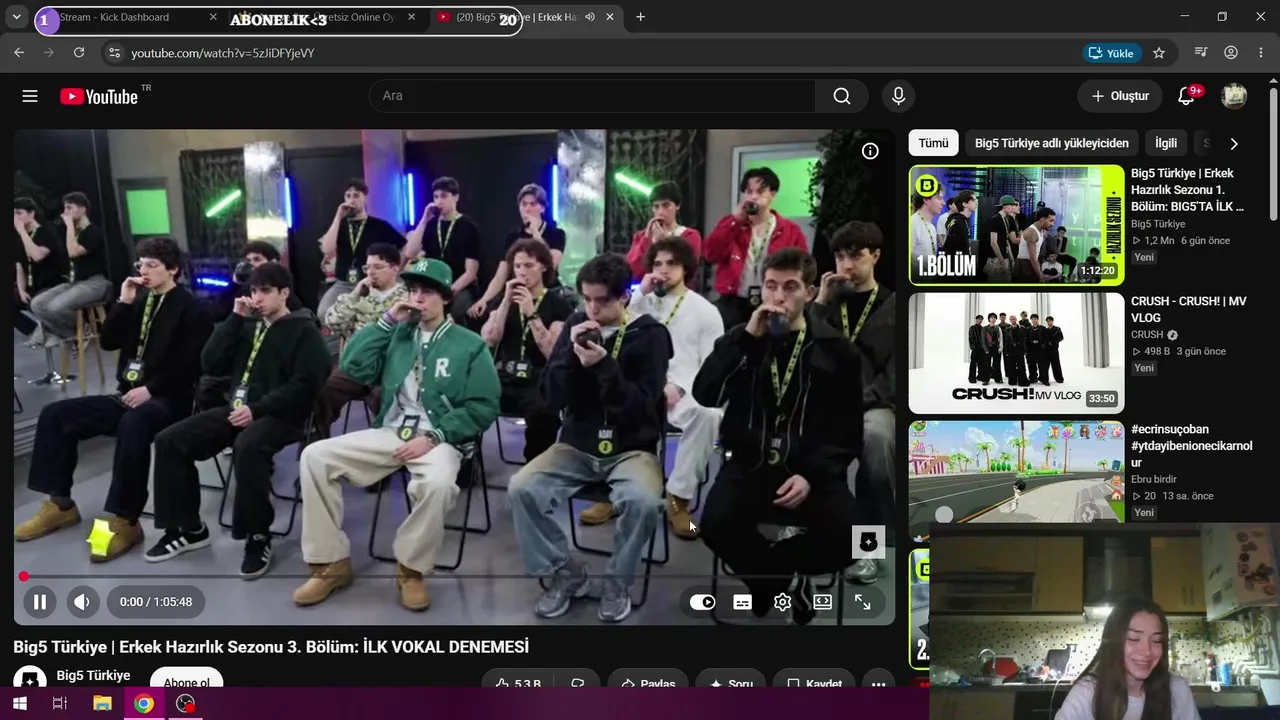The height and width of the screenshot is (720, 1280).
Task: Click the video title İLK VOKAL DENEMESİ
Action: click(x=446, y=647)
